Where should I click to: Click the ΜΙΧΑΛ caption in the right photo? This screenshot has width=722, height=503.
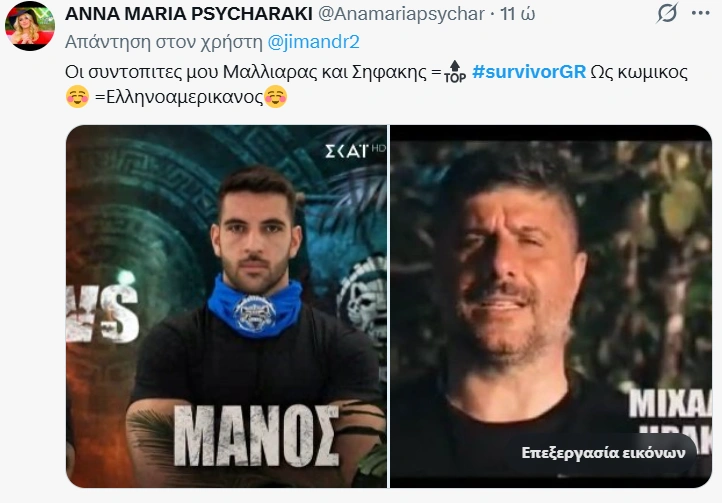670,403
